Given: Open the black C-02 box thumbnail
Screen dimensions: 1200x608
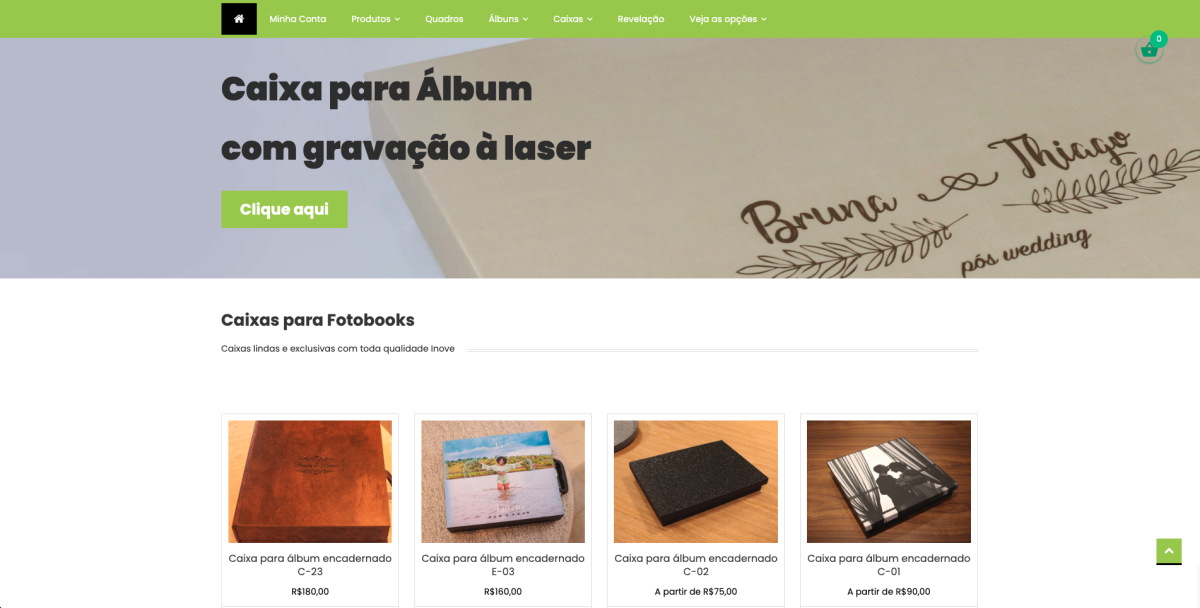Looking at the screenshot, I should 696,482.
